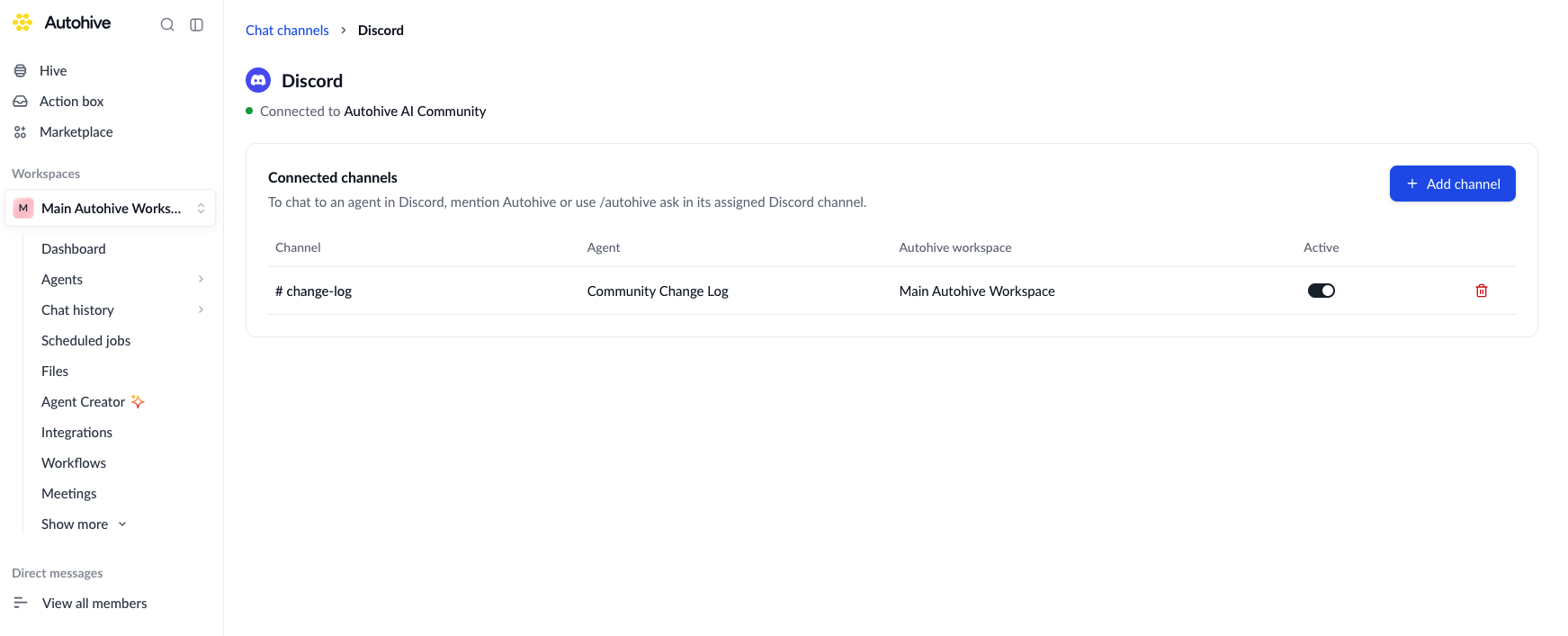Open Action box in the sidebar
Screen dimensions: 1568x636
tap(72, 102)
